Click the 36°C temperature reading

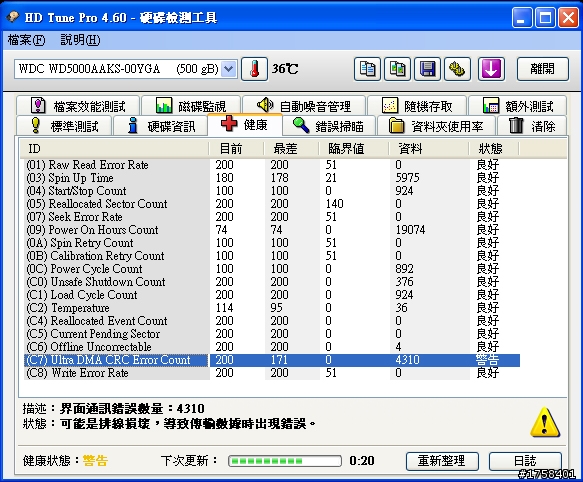click(x=285, y=69)
